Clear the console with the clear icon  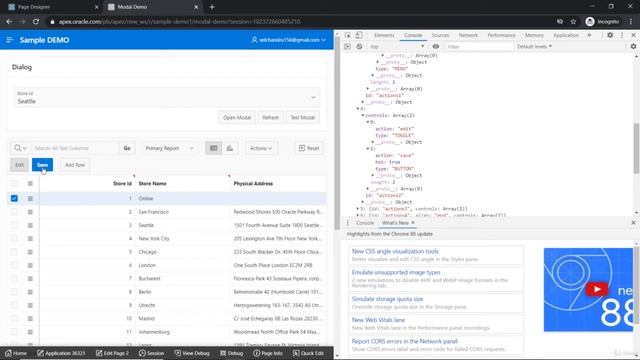point(359,47)
